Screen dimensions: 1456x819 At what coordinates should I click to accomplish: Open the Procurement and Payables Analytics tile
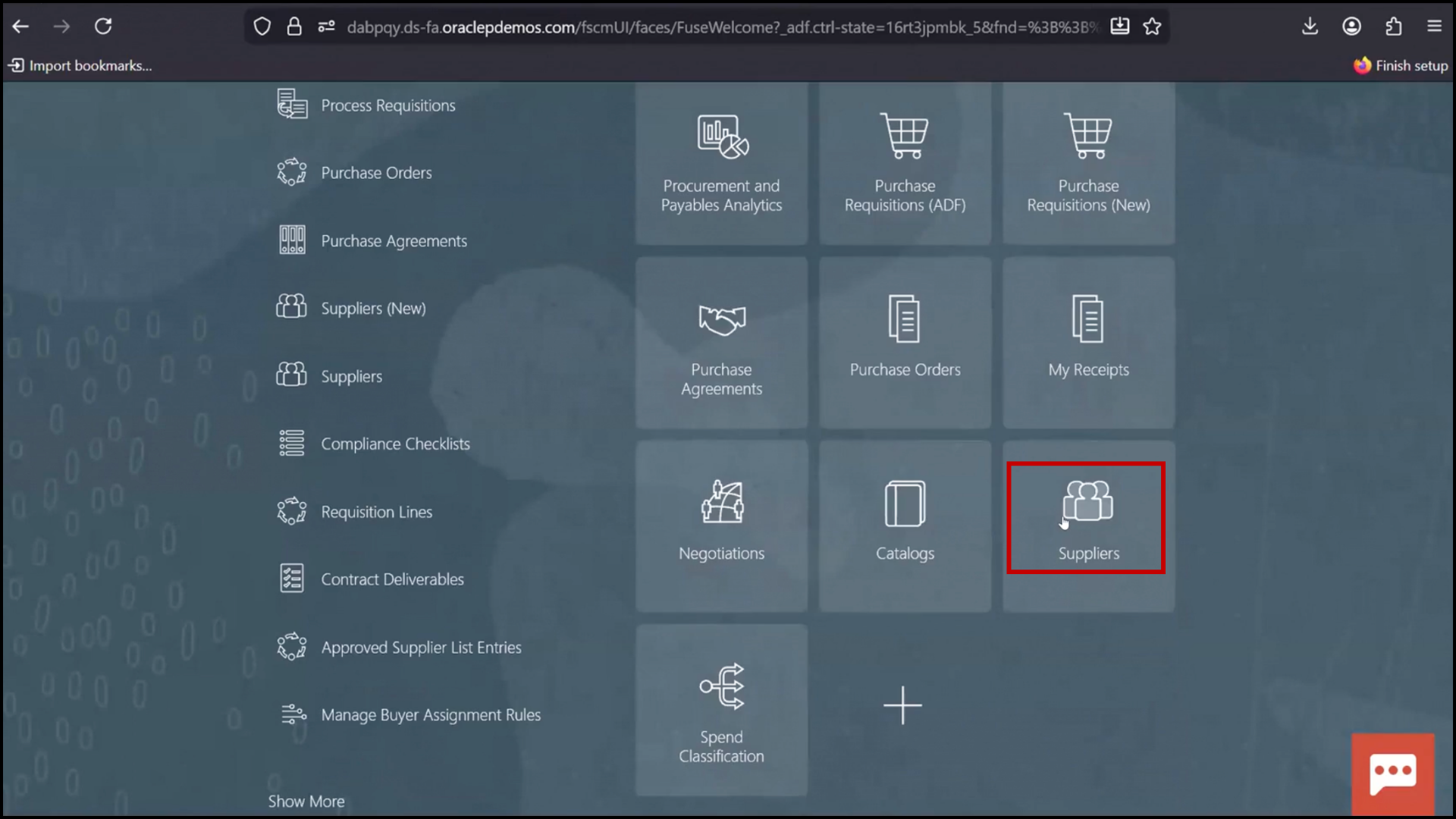coord(721,163)
